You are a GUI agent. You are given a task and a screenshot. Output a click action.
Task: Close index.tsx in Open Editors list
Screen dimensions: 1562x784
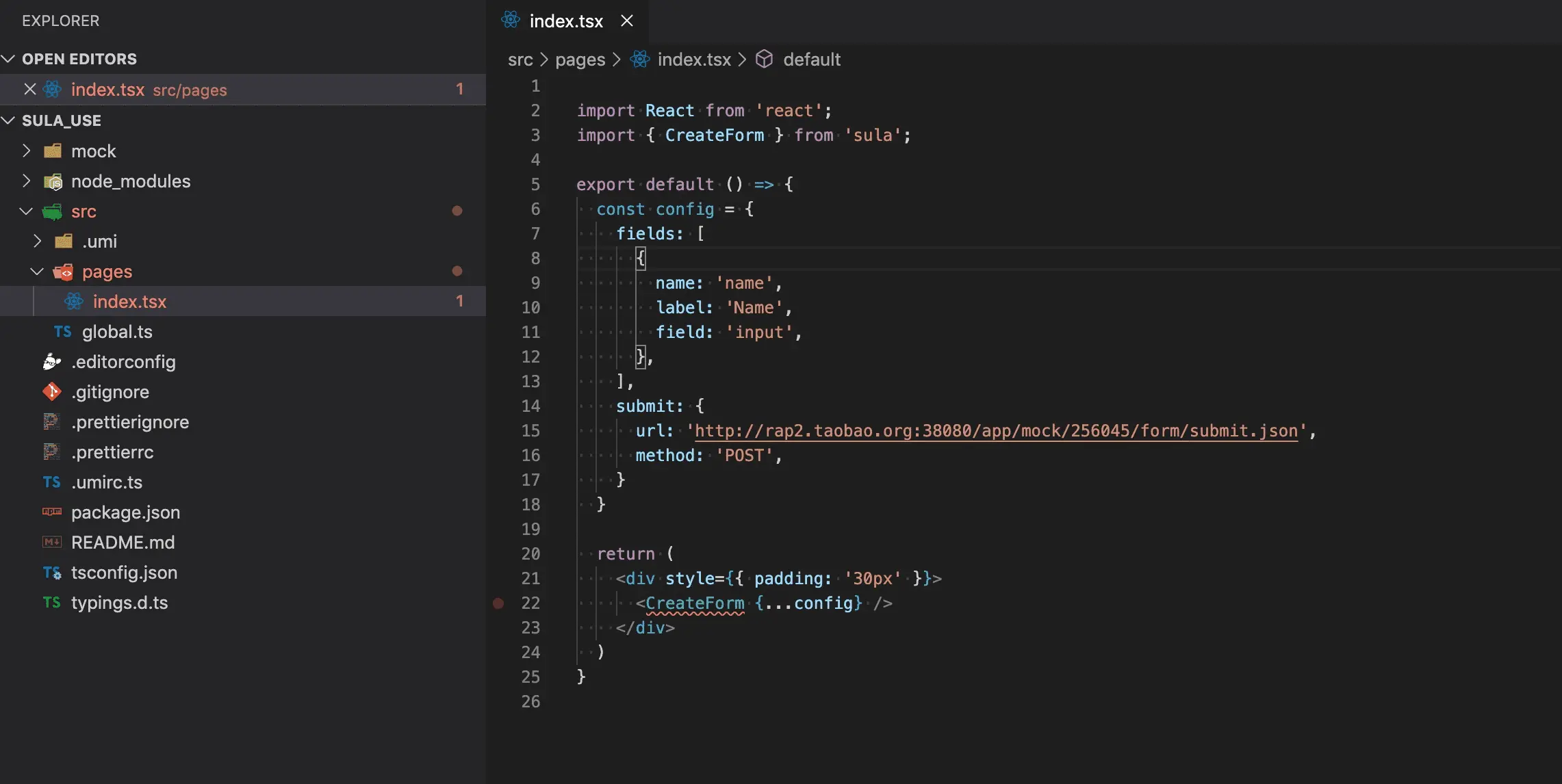tap(30, 90)
